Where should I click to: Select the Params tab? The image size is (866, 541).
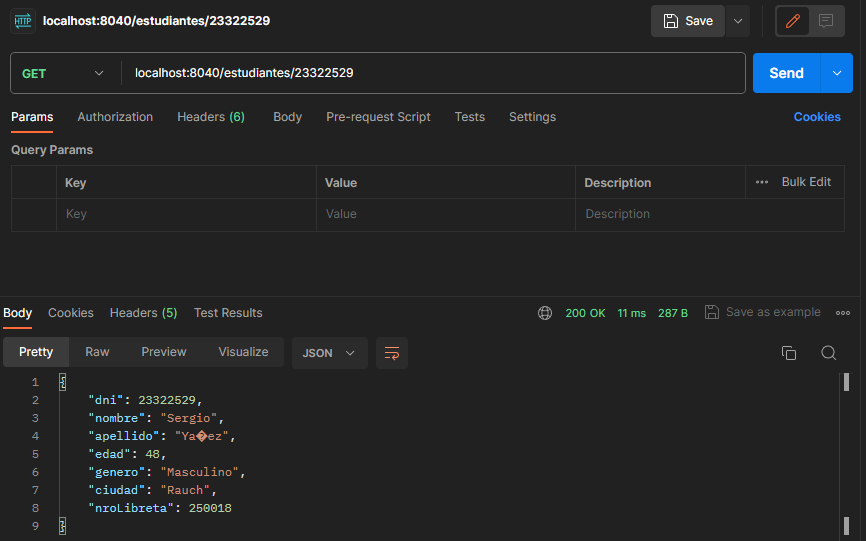[32, 117]
